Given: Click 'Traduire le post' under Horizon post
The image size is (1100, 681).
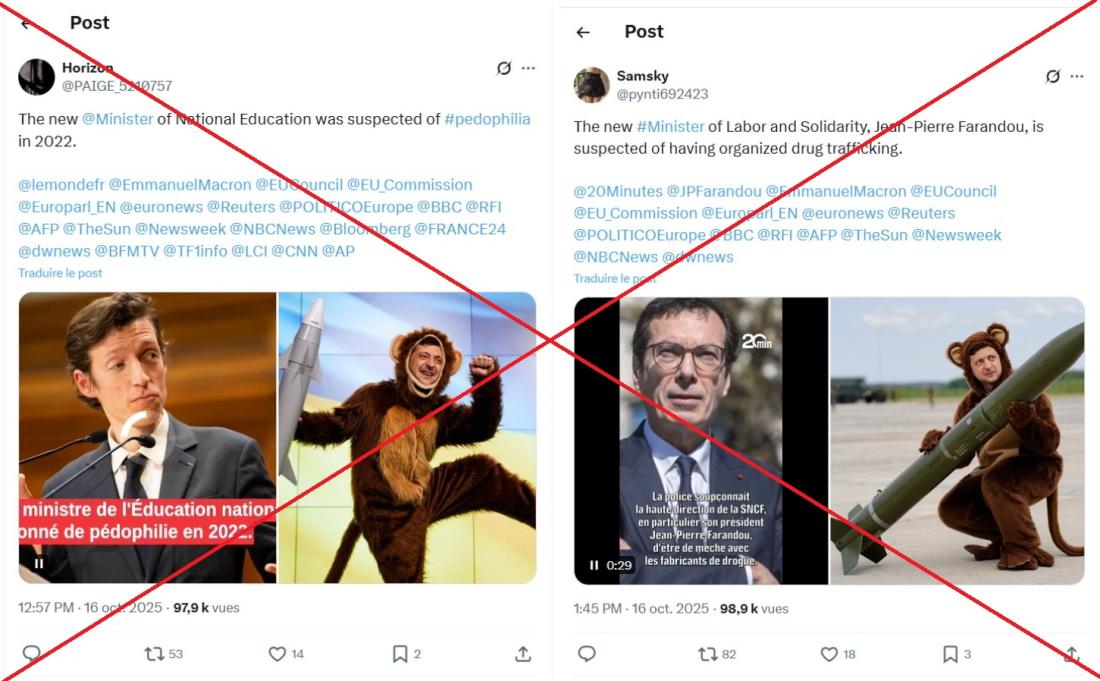Looking at the screenshot, I should pos(60,273).
